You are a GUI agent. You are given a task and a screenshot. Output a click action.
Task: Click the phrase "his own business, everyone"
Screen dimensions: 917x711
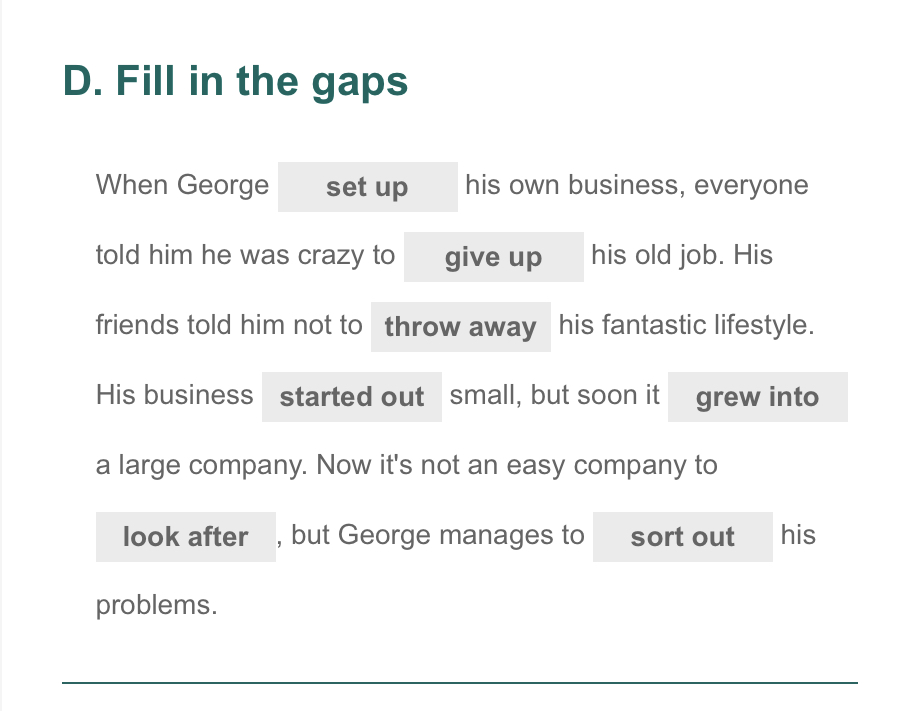pyautogui.click(x=636, y=185)
